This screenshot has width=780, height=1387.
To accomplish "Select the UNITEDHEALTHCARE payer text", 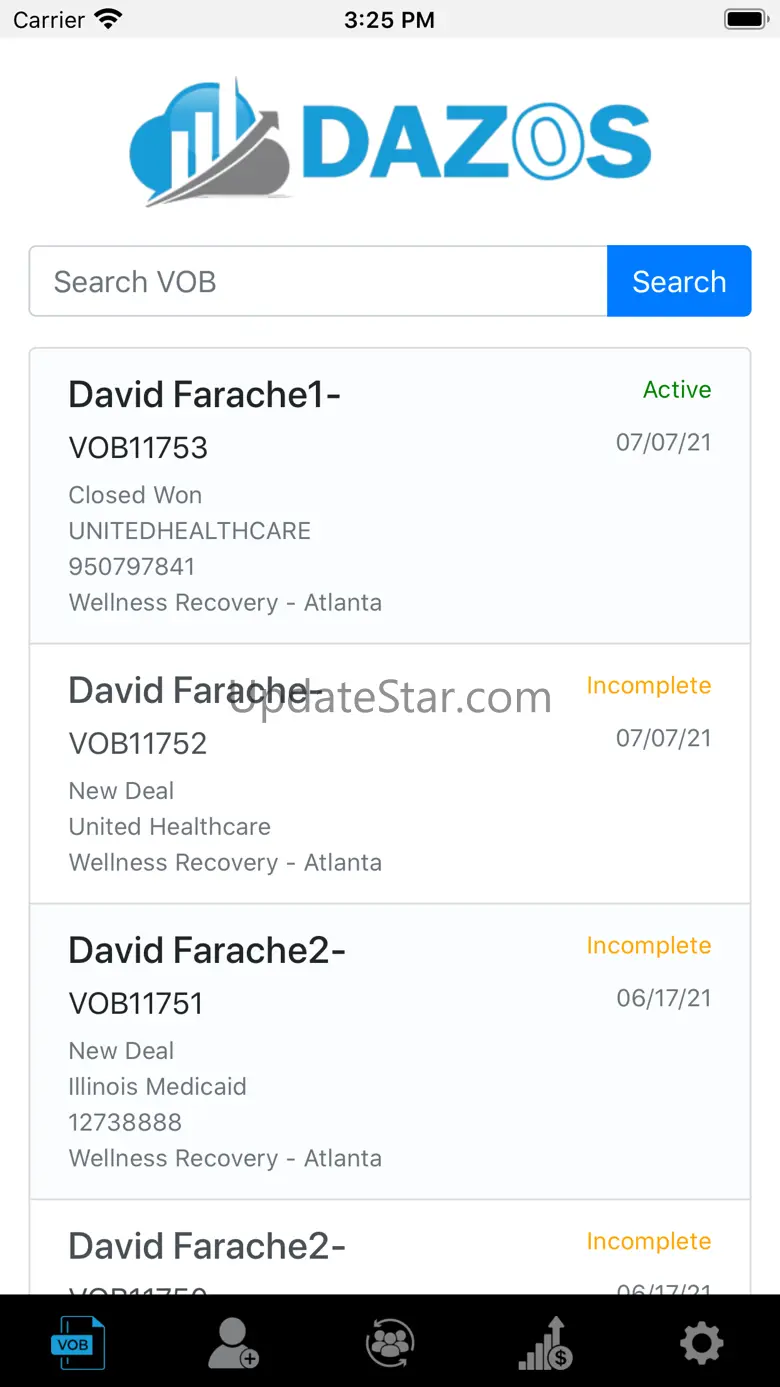I will click(190, 531).
